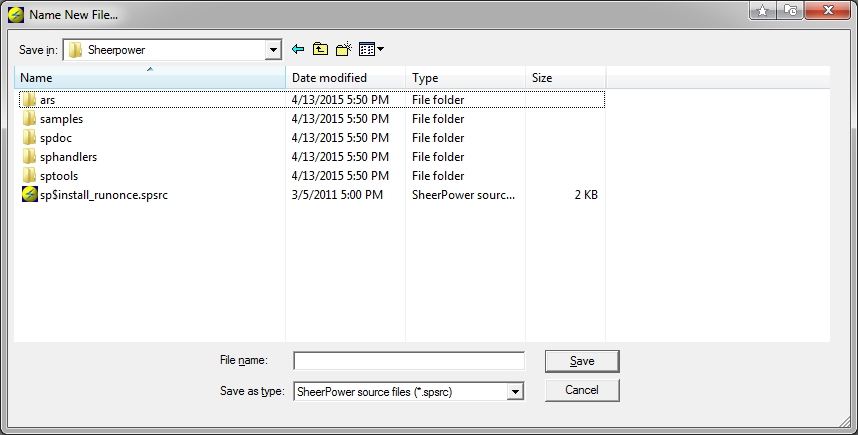Select the samples folder

[312, 119]
